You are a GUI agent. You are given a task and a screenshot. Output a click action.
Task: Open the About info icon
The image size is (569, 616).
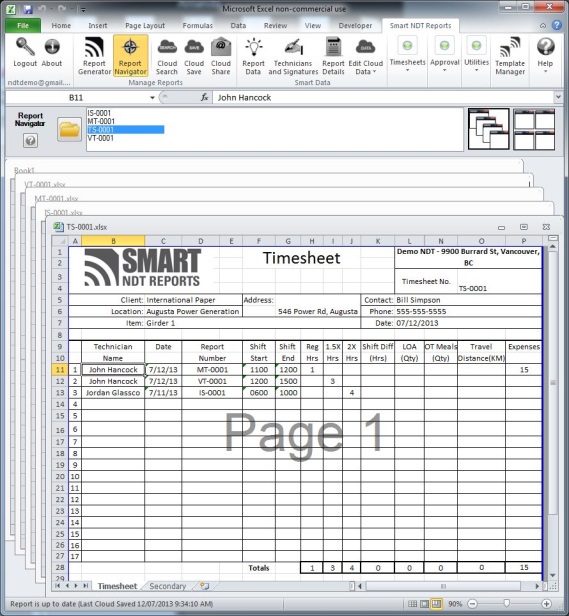(52, 48)
